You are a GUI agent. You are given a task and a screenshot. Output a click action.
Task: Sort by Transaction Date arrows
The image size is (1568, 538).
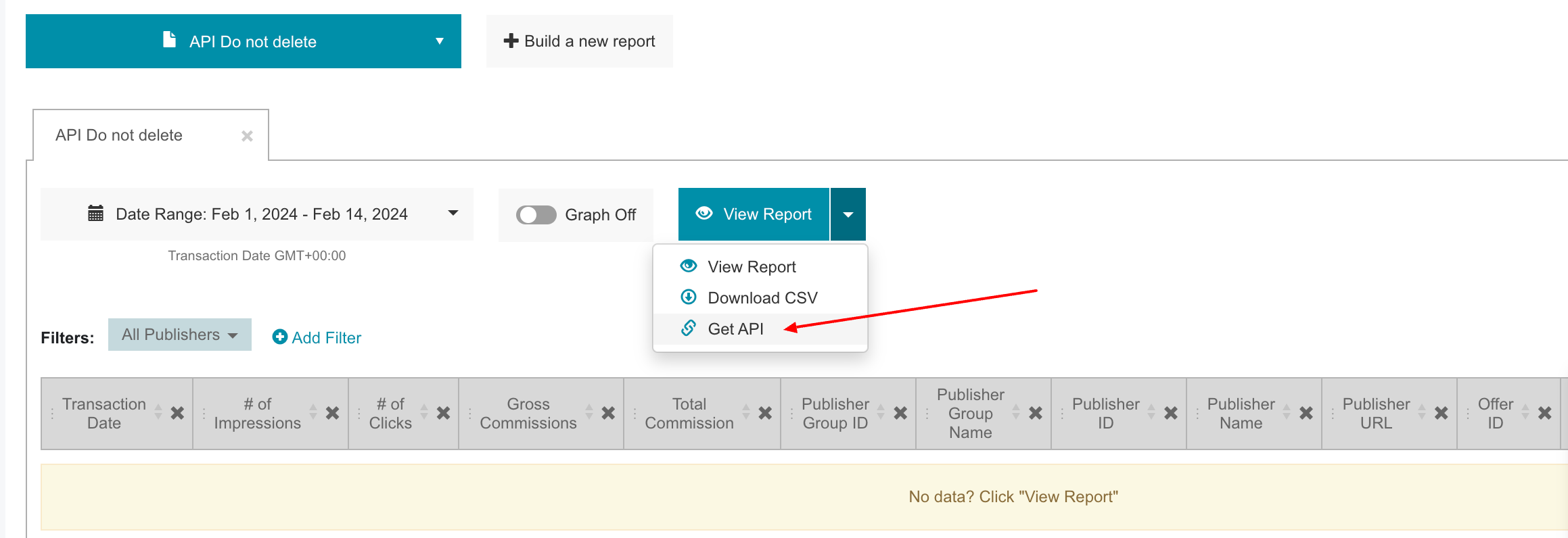(158, 412)
